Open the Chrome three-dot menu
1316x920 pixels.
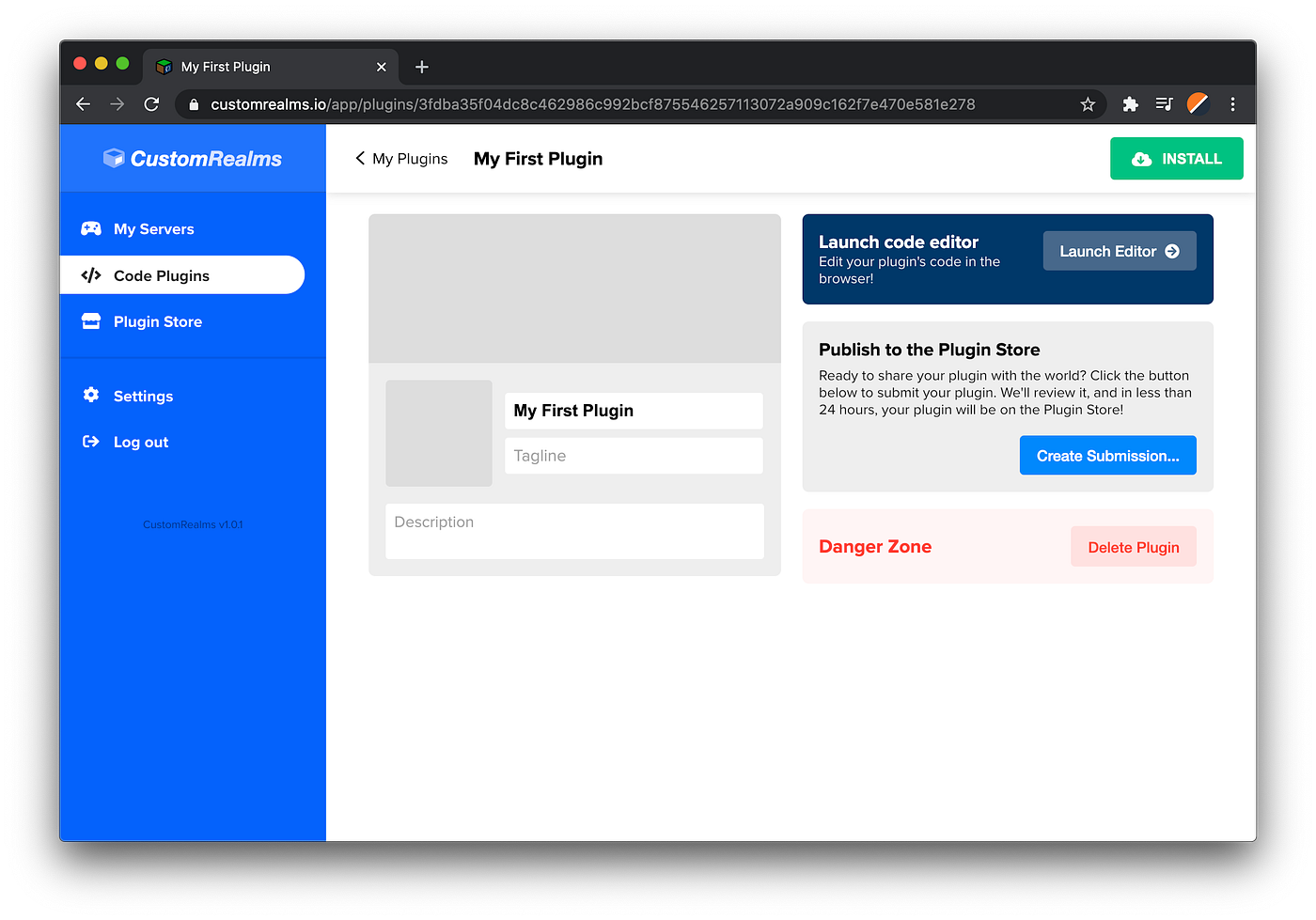(x=1232, y=104)
